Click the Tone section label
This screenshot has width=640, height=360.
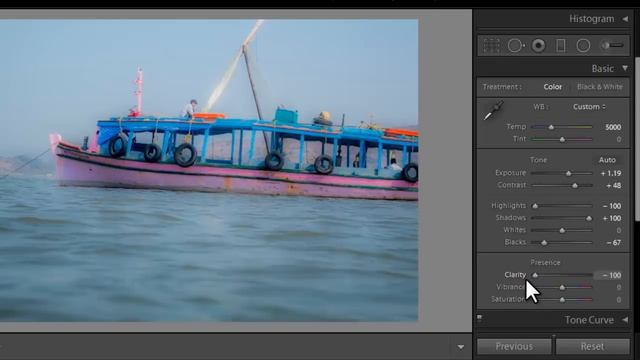[538, 160]
